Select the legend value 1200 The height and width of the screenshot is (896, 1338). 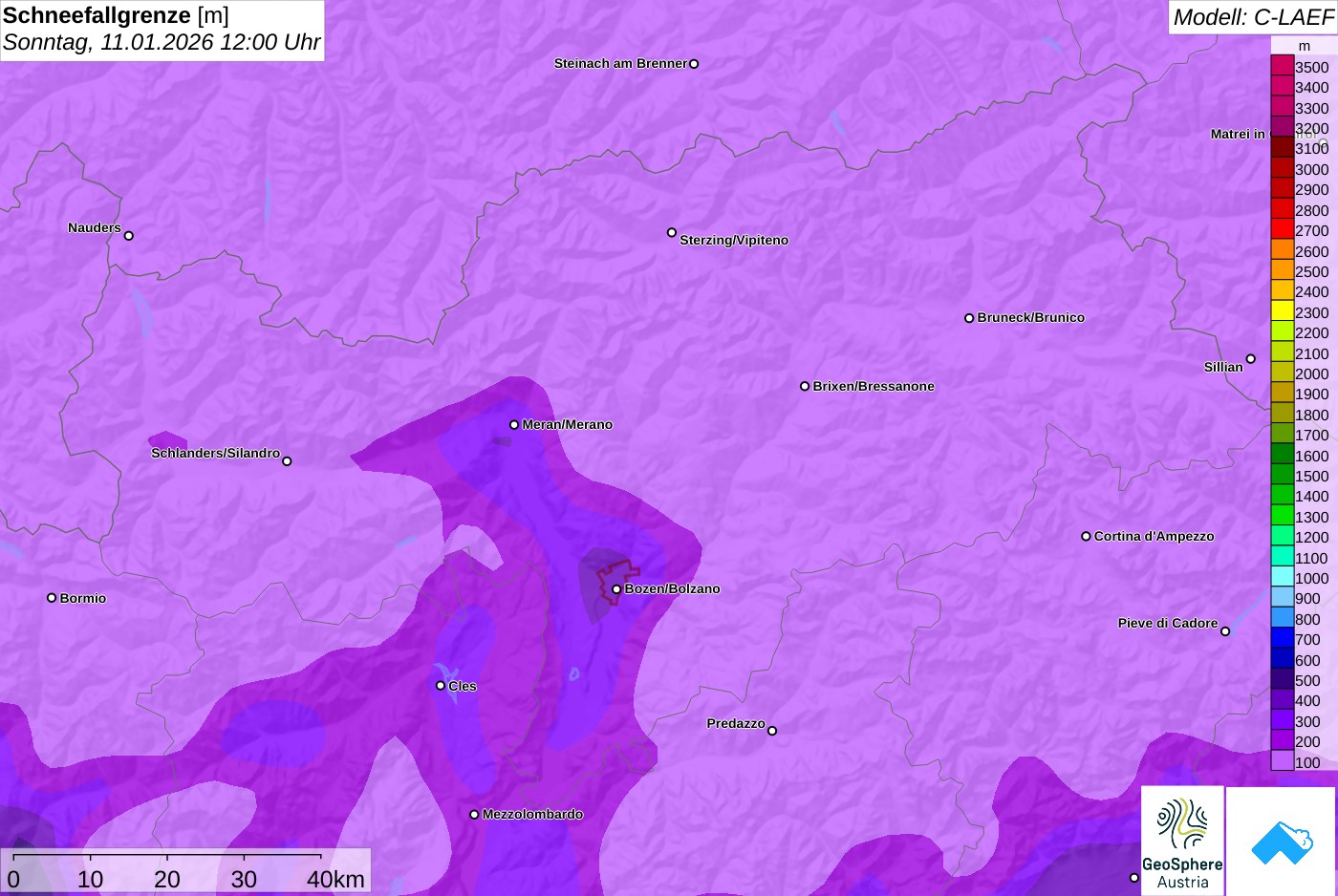coord(1311,537)
